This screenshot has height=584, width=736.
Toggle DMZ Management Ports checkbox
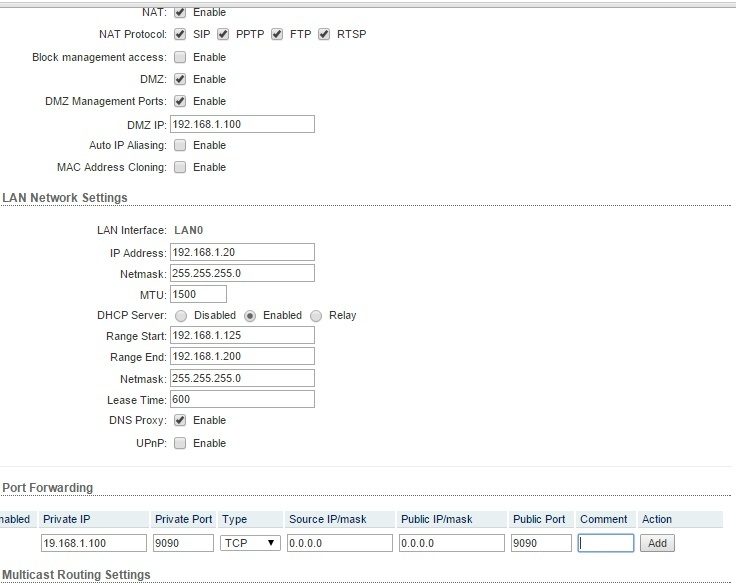[x=180, y=101]
